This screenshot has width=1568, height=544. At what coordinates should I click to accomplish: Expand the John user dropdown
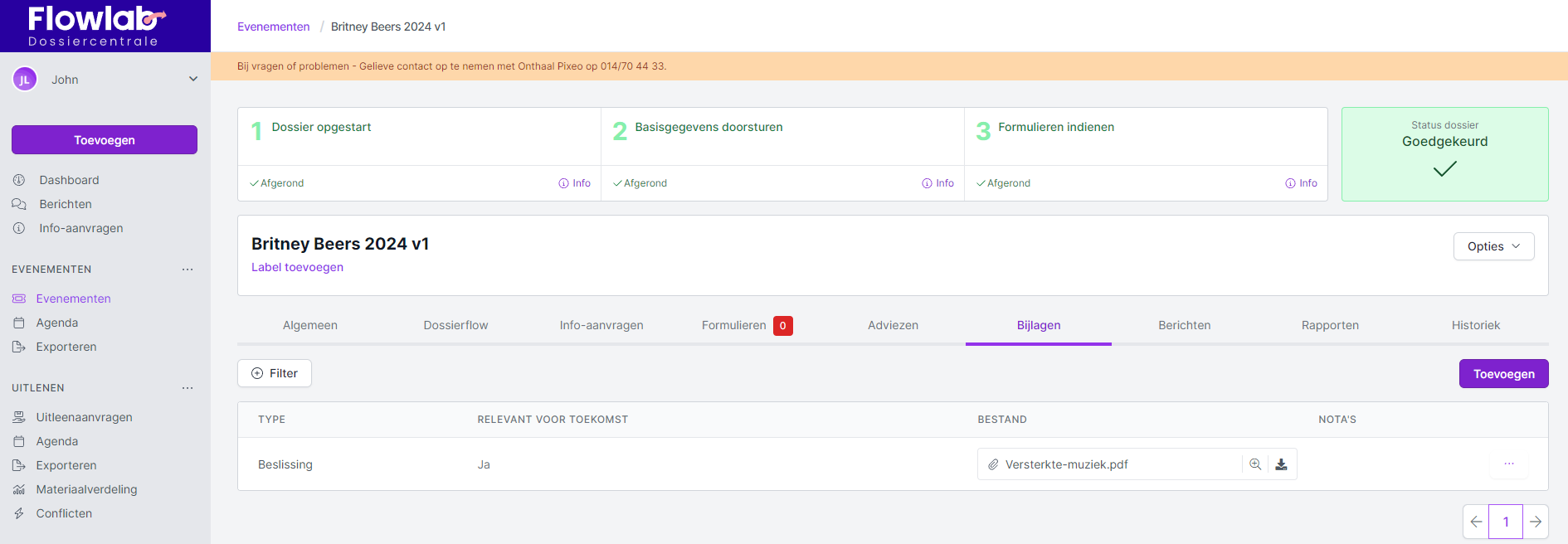192,80
